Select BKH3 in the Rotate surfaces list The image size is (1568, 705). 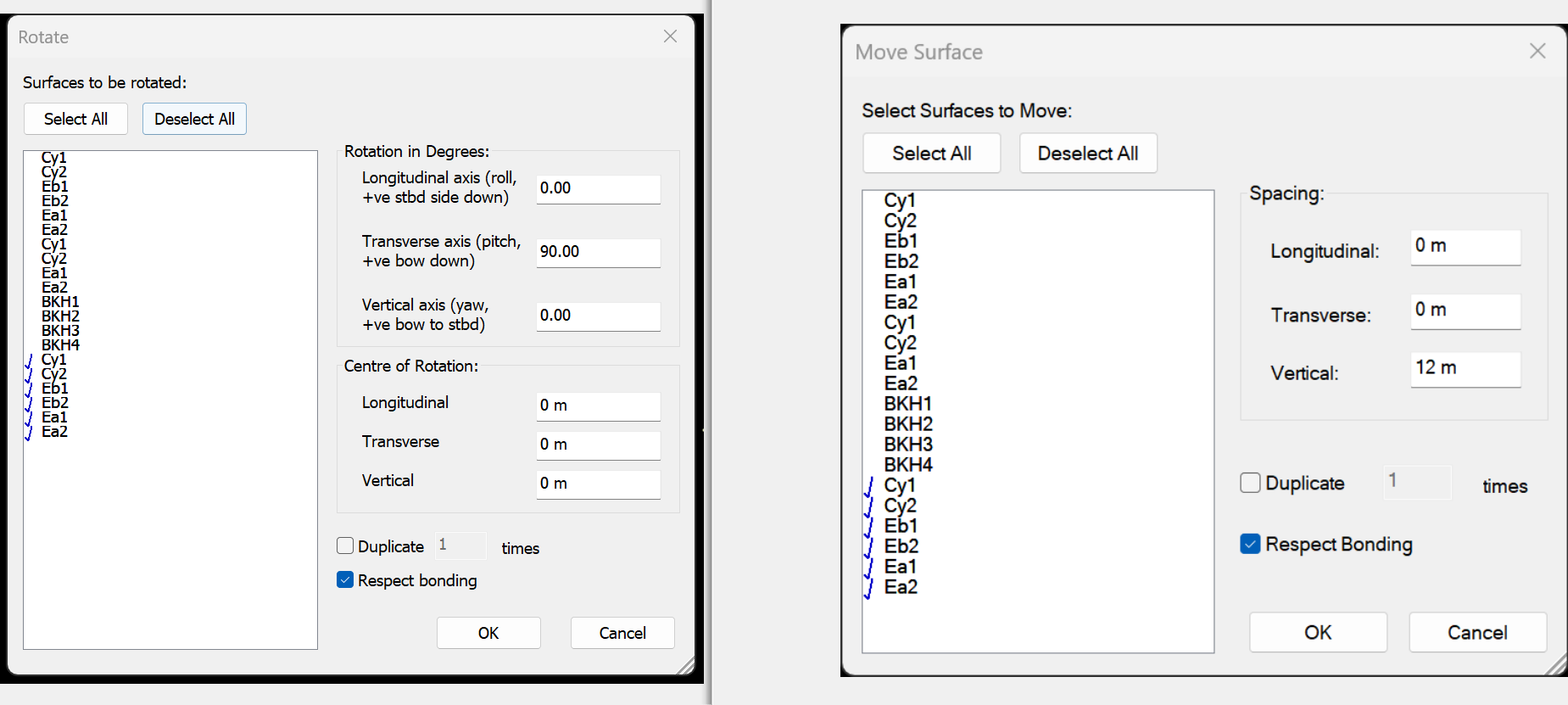tap(60, 331)
